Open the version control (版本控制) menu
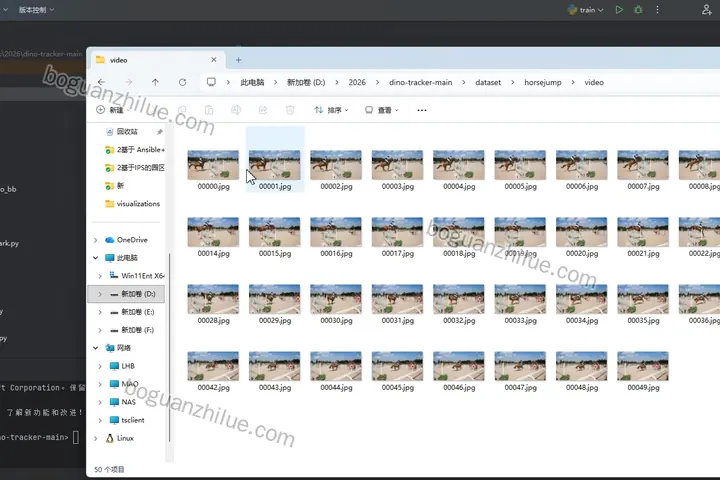Image resolution: width=720 pixels, height=480 pixels. tap(36, 10)
